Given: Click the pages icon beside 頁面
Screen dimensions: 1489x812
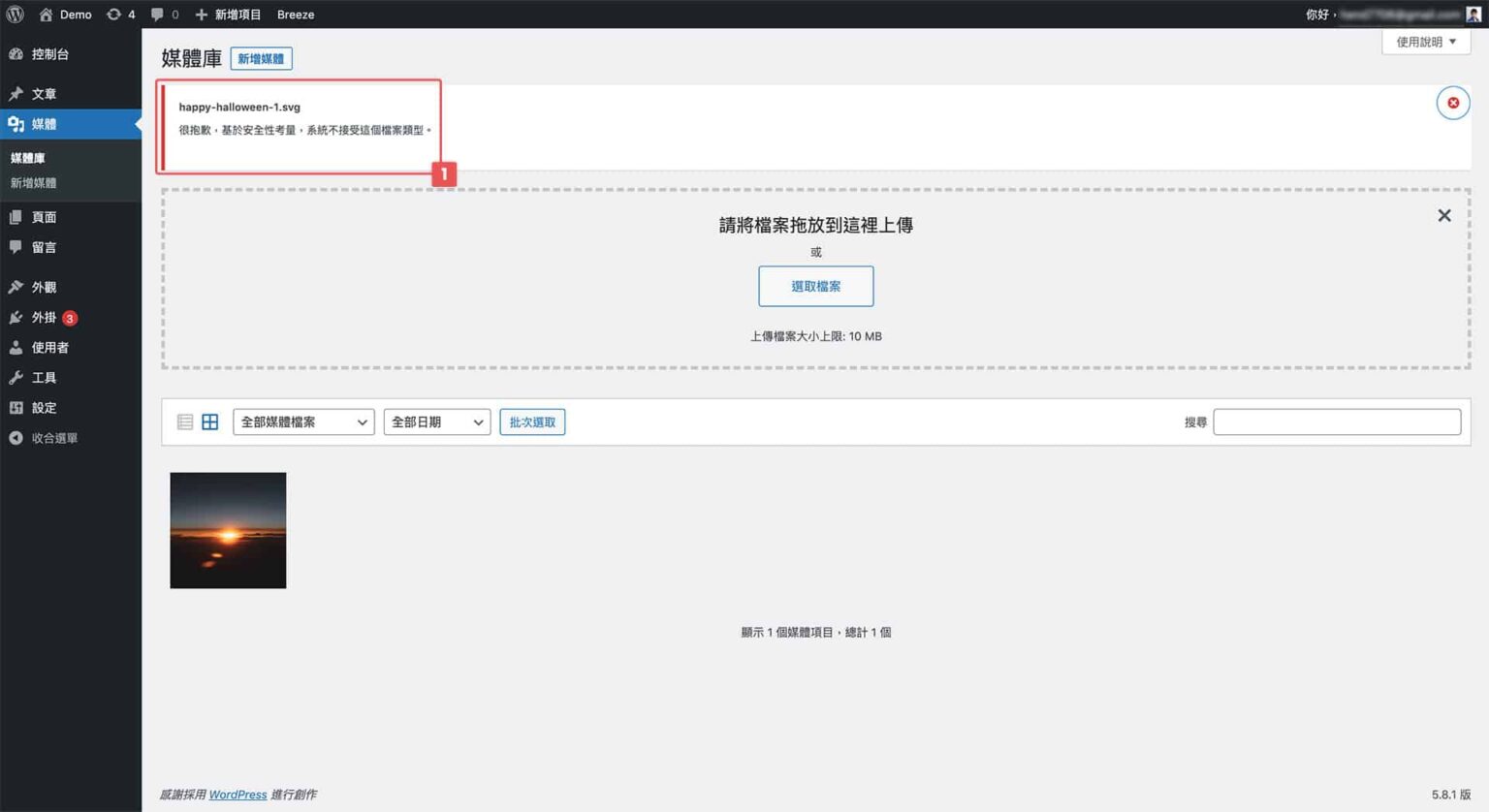Looking at the screenshot, I should click(16, 217).
